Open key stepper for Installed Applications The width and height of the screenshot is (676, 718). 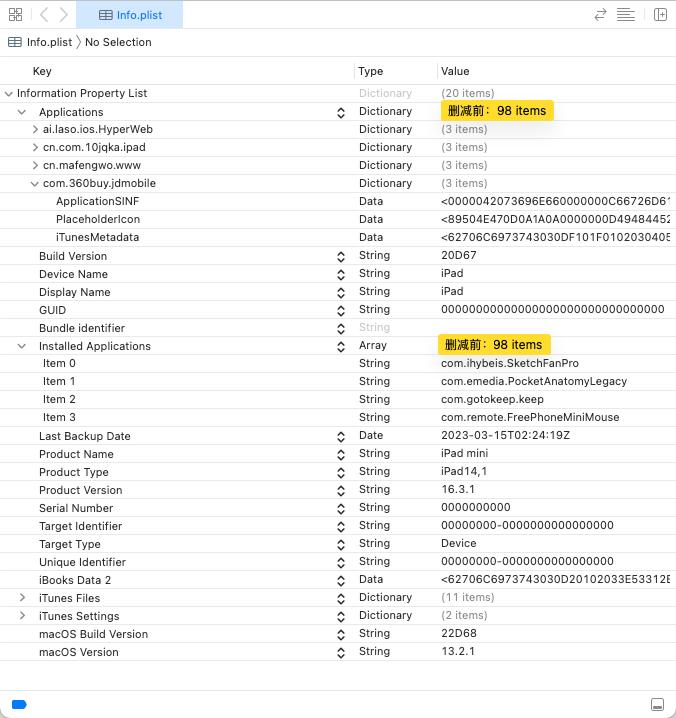pos(341,347)
